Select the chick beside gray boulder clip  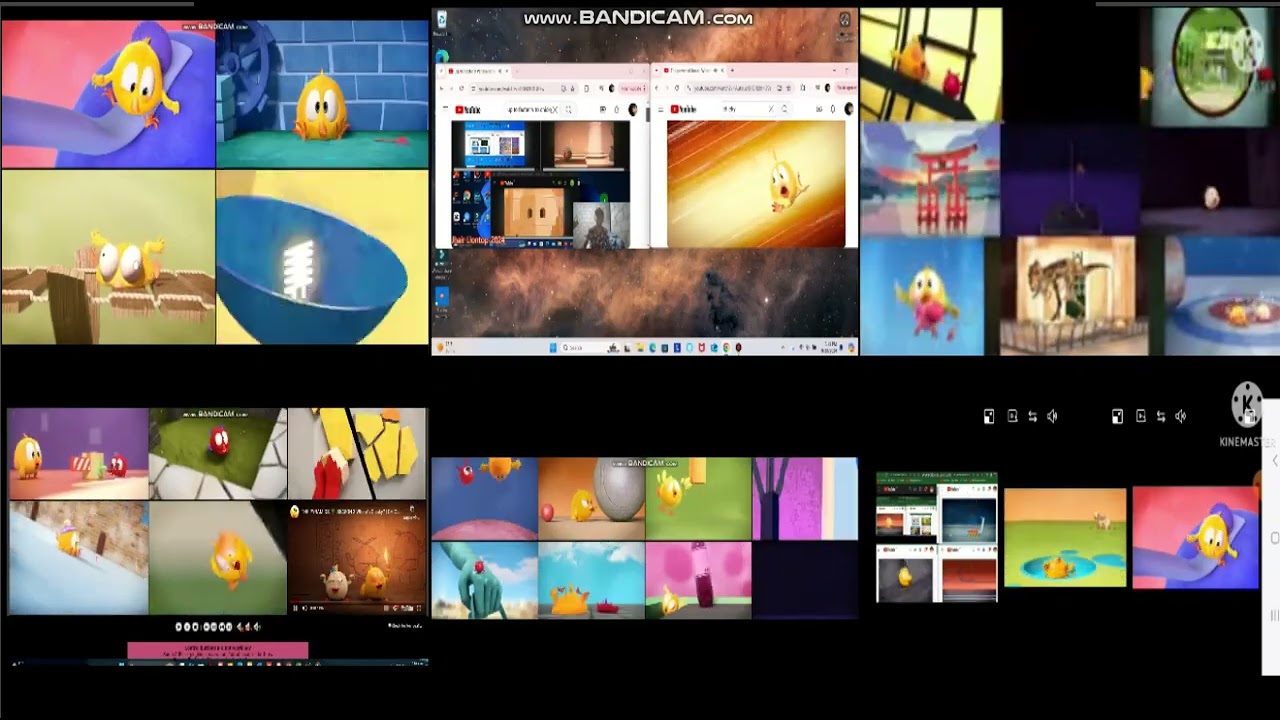(591, 499)
